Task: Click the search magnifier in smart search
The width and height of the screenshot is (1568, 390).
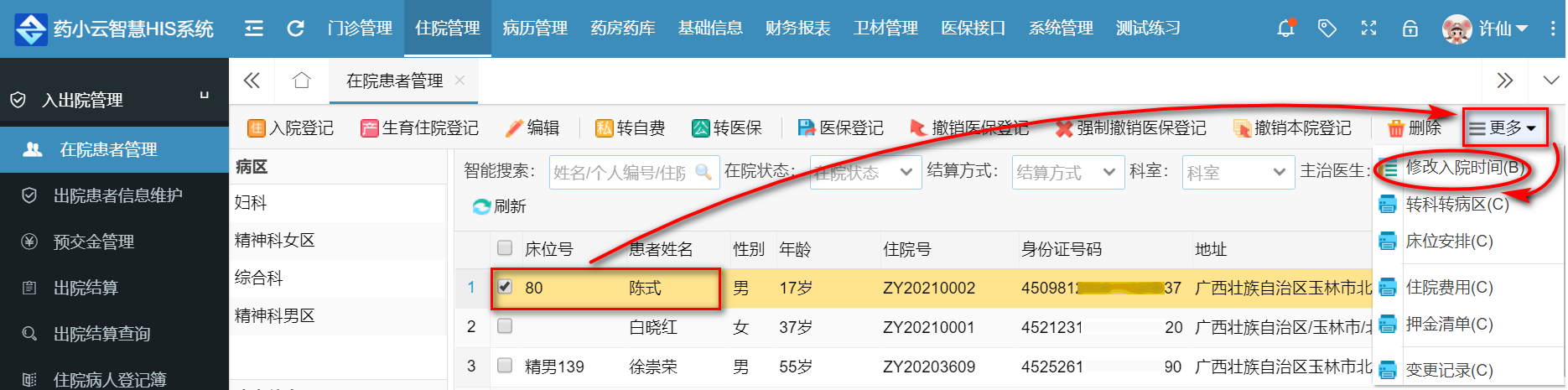Action: [x=704, y=172]
